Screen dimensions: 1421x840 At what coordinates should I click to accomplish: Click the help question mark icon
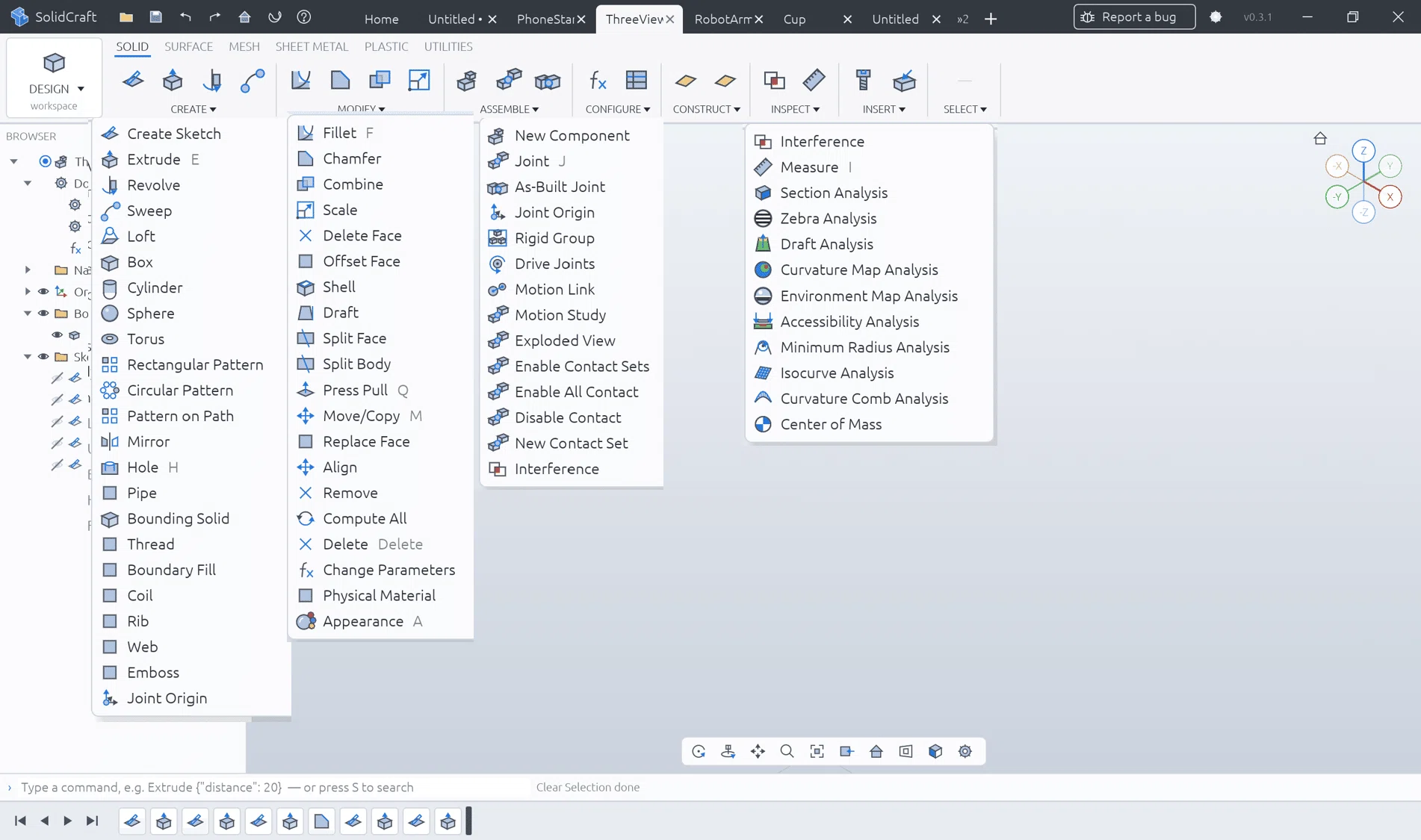303,16
